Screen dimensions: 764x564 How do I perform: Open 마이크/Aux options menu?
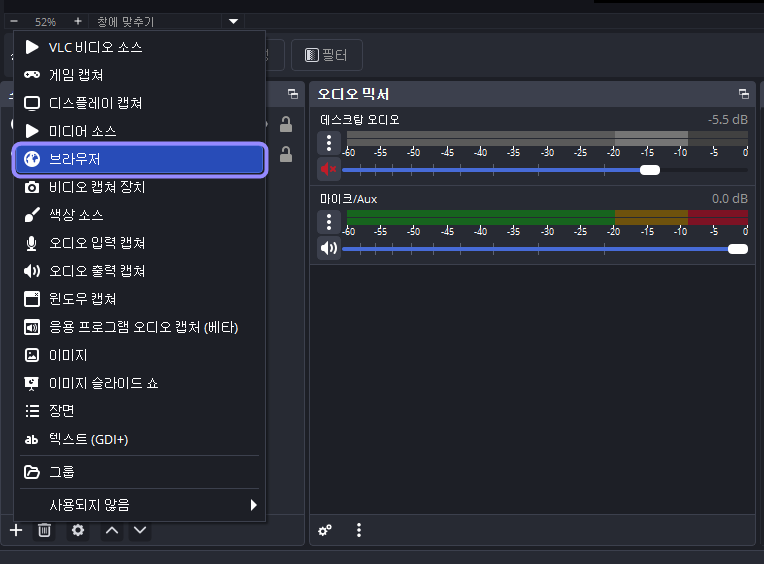(329, 222)
